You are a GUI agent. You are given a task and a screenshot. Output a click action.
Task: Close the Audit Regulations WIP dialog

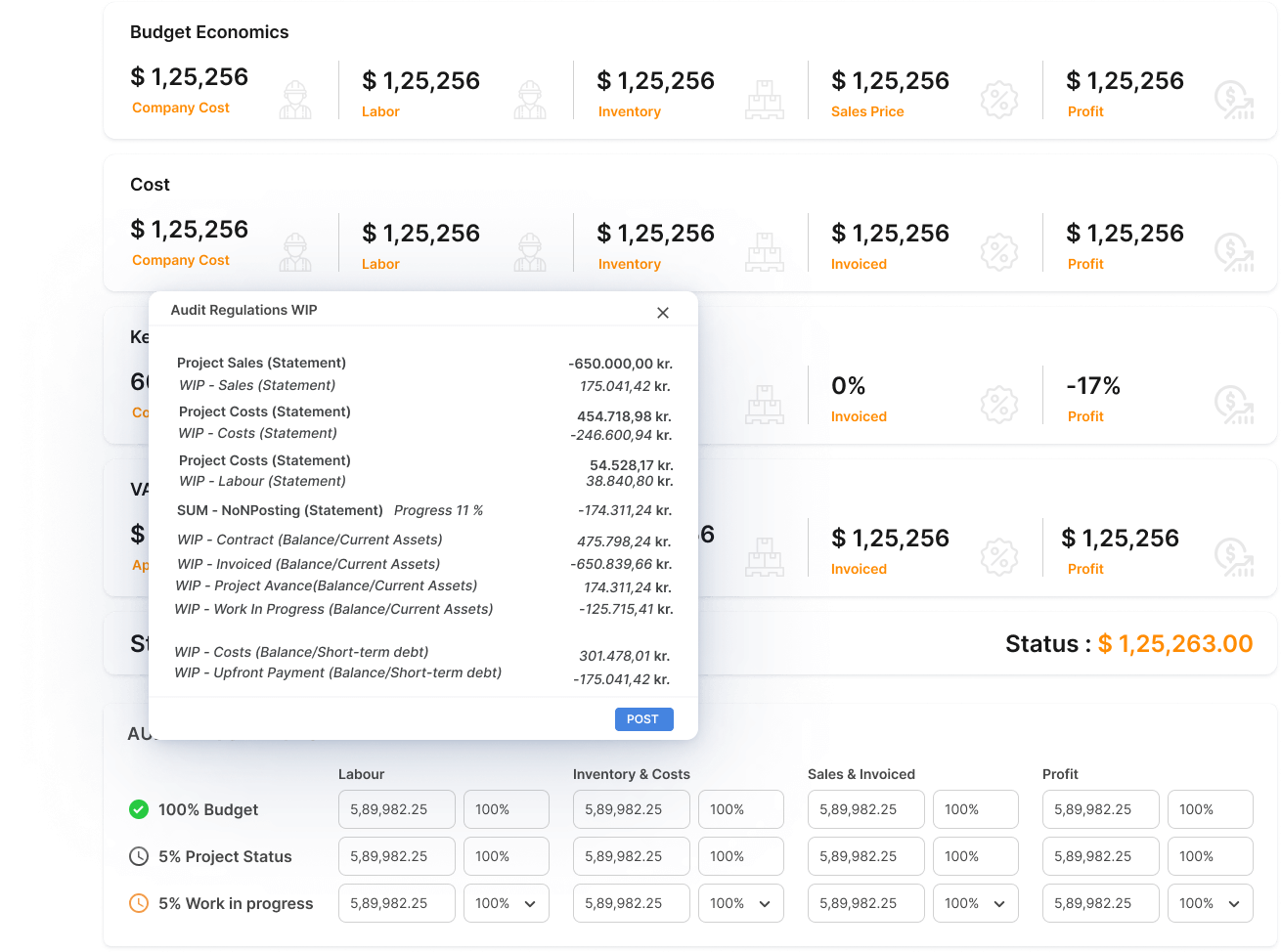(x=663, y=313)
